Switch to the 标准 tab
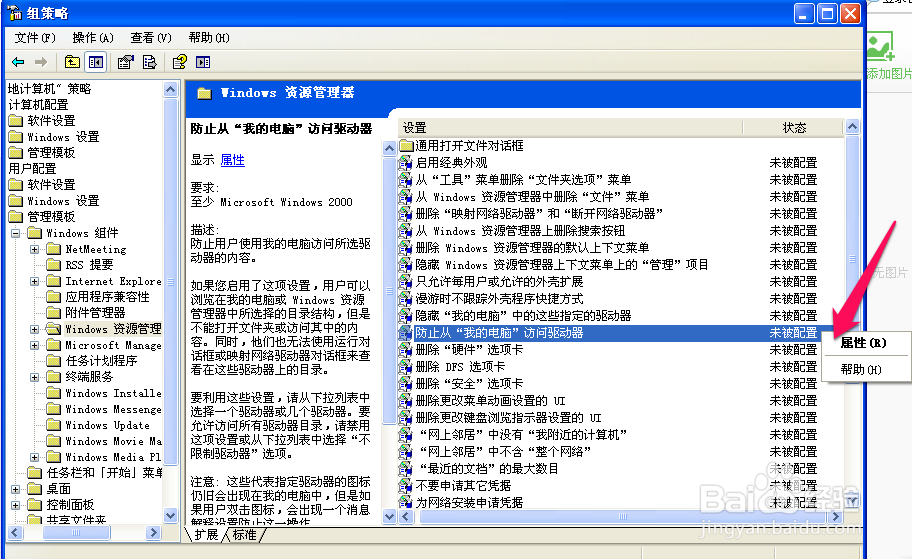This screenshot has width=912, height=559. coord(244,534)
